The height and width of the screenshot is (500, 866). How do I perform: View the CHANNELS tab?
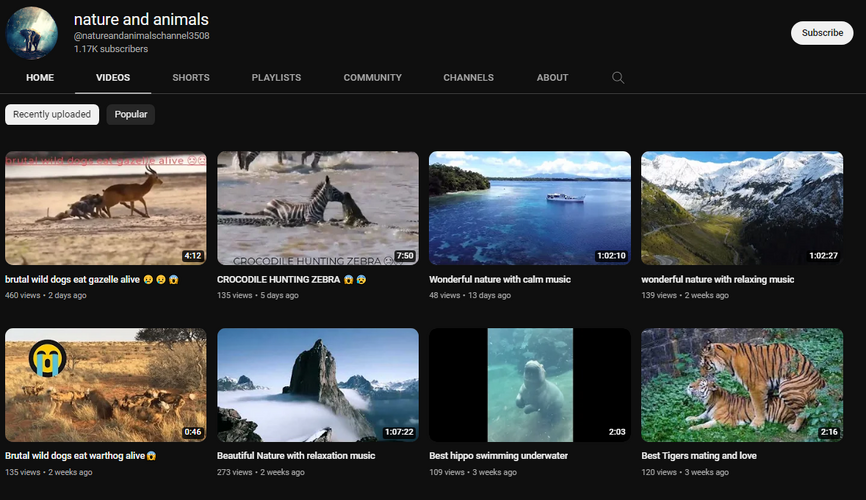point(468,78)
